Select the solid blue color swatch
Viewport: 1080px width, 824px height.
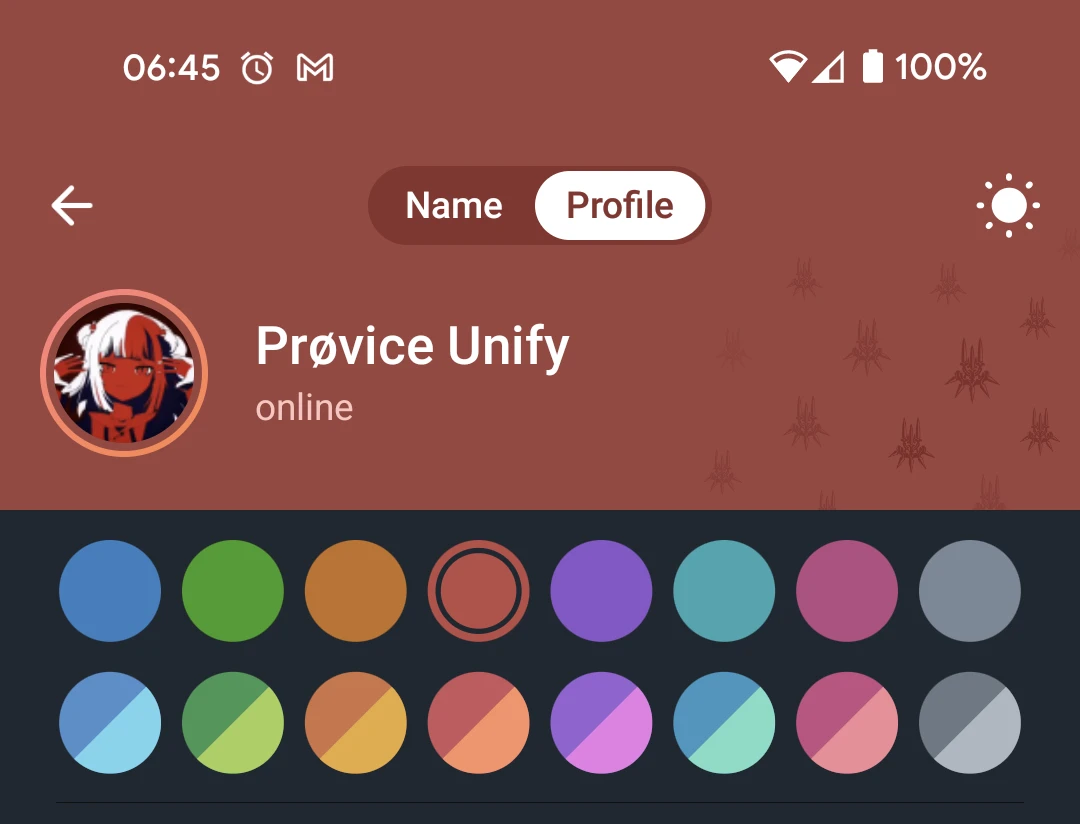click(x=110, y=591)
